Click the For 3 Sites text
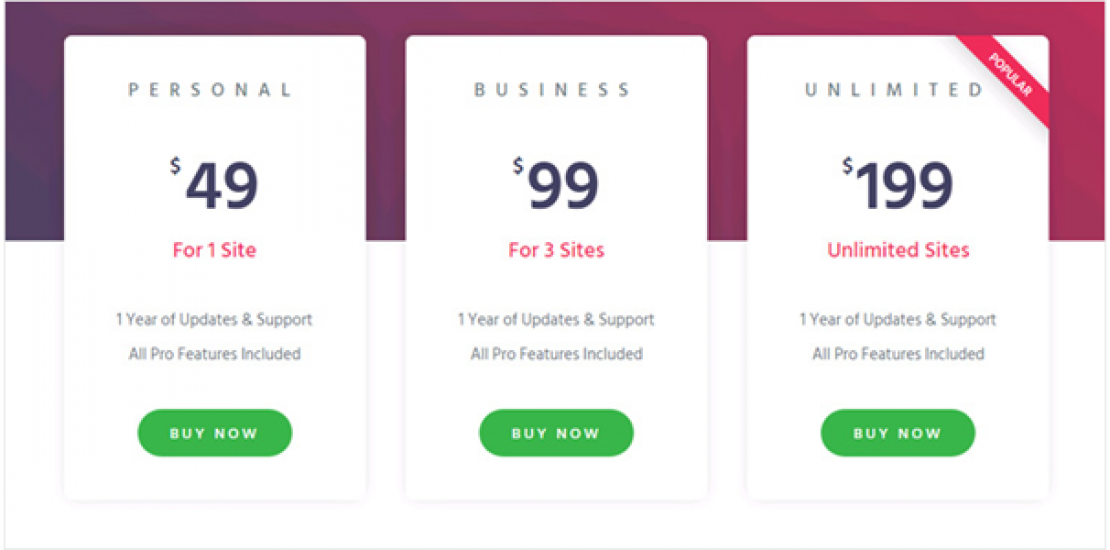 (556, 250)
